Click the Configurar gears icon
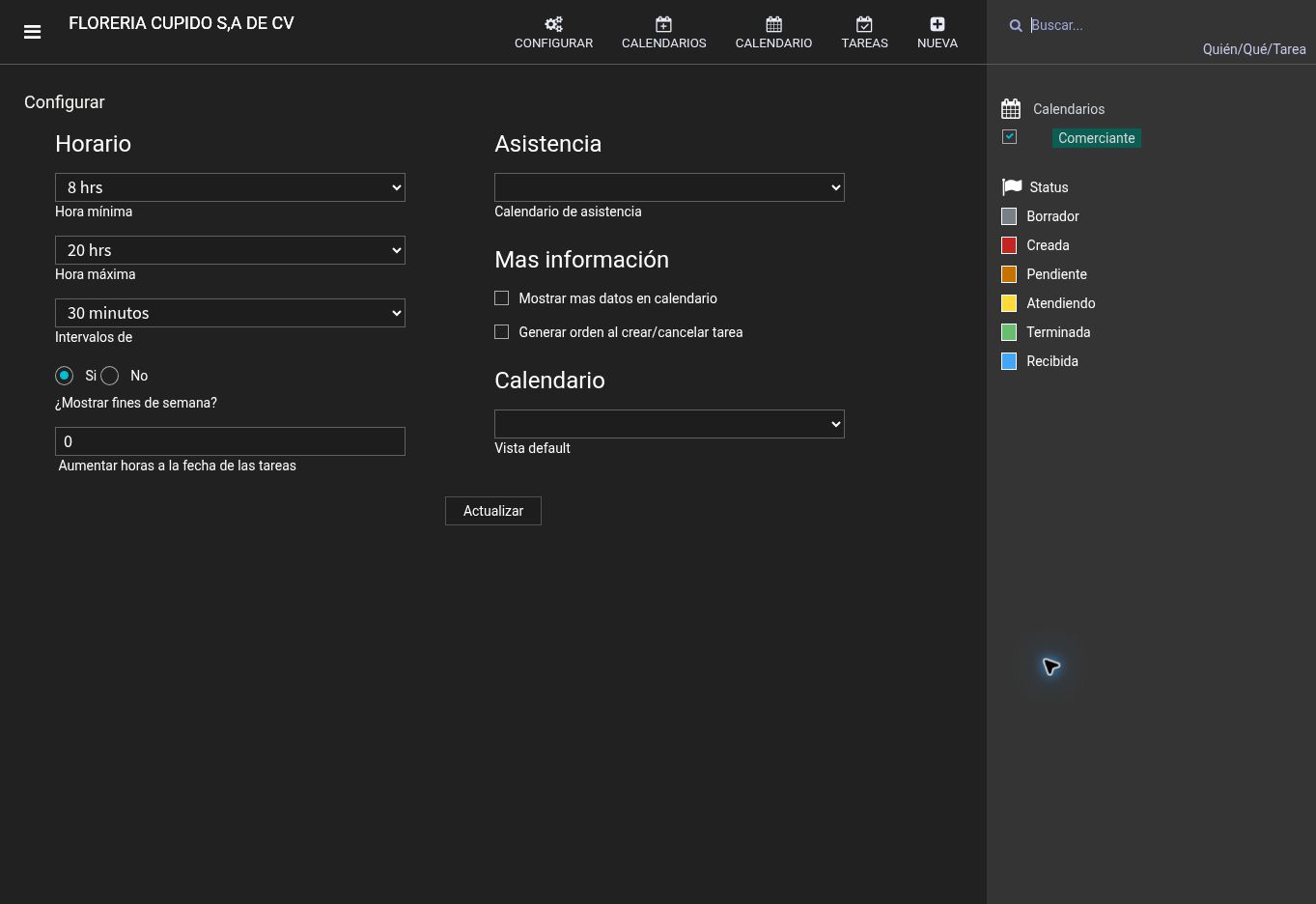The height and width of the screenshot is (904, 1316). 553,24
